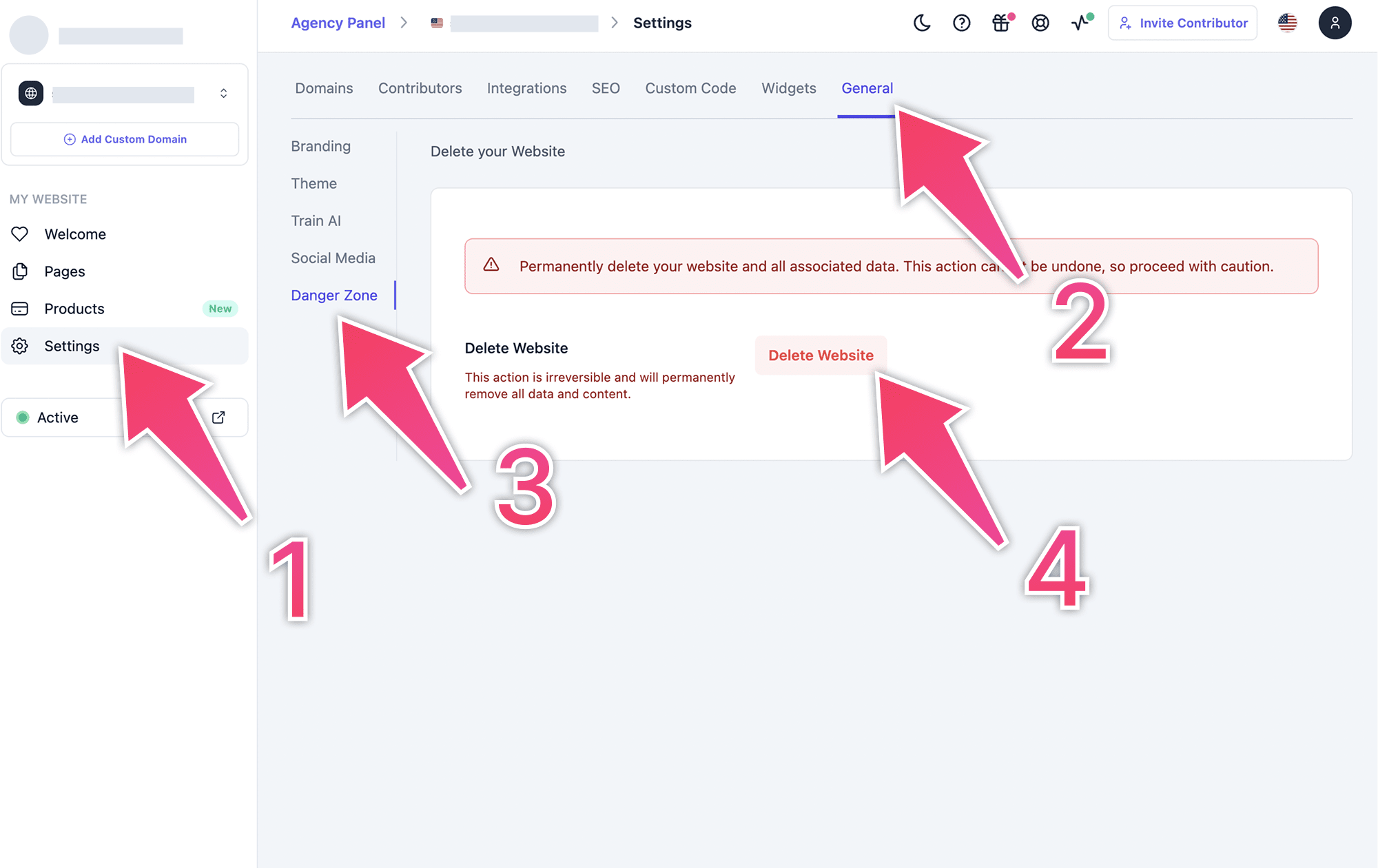Image resolution: width=1378 pixels, height=868 pixels.
Task: Click the globe website icon
Action: coord(31,94)
